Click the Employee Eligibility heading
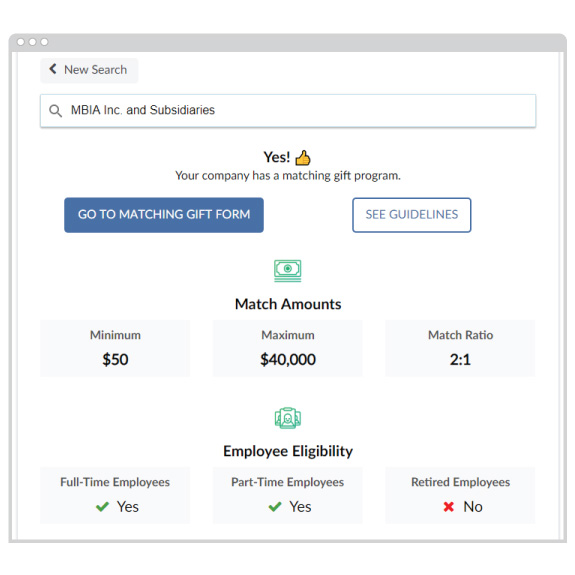Image resolution: width=575 pixels, height=575 pixels. (x=288, y=451)
